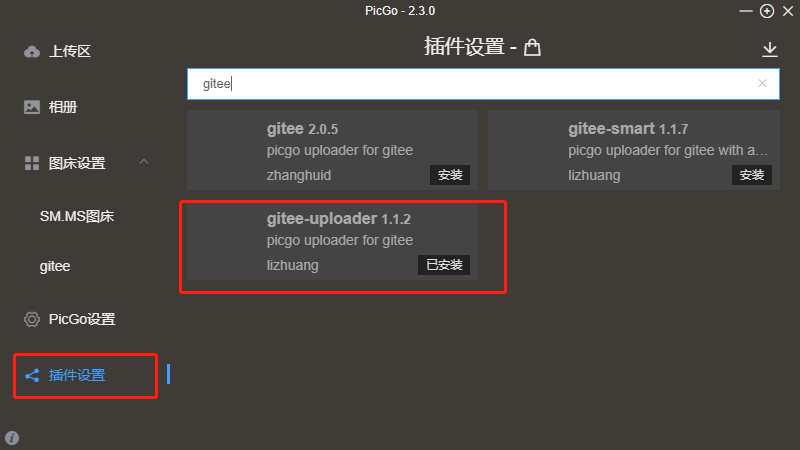Viewport: 800px width, 450px height.
Task: Click into the plugin search field
Action: click(x=483, y=84)
